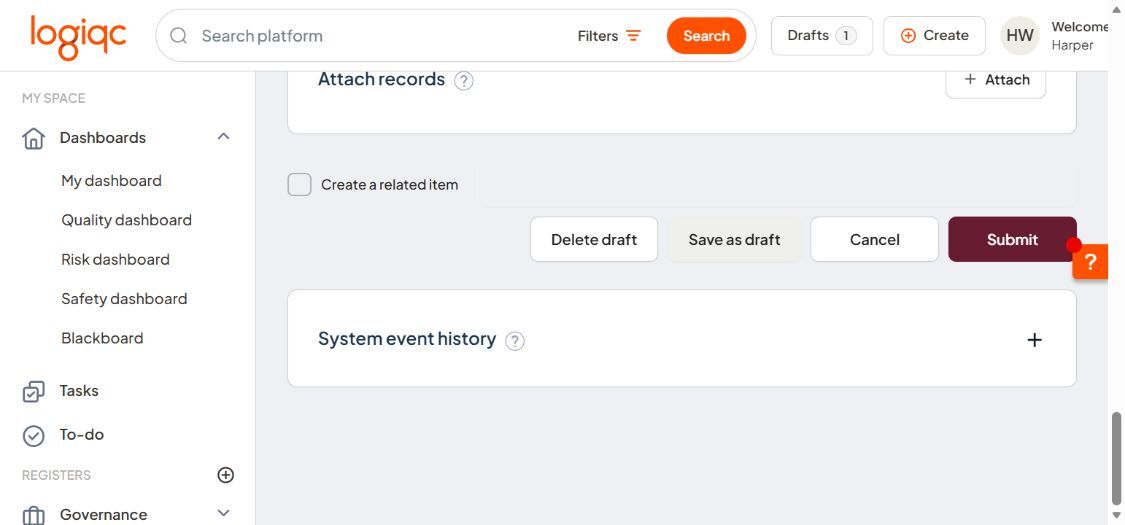This screenshot has width=1125, height=525.
Task: Click the Cancel button
Action: (875, 240)
